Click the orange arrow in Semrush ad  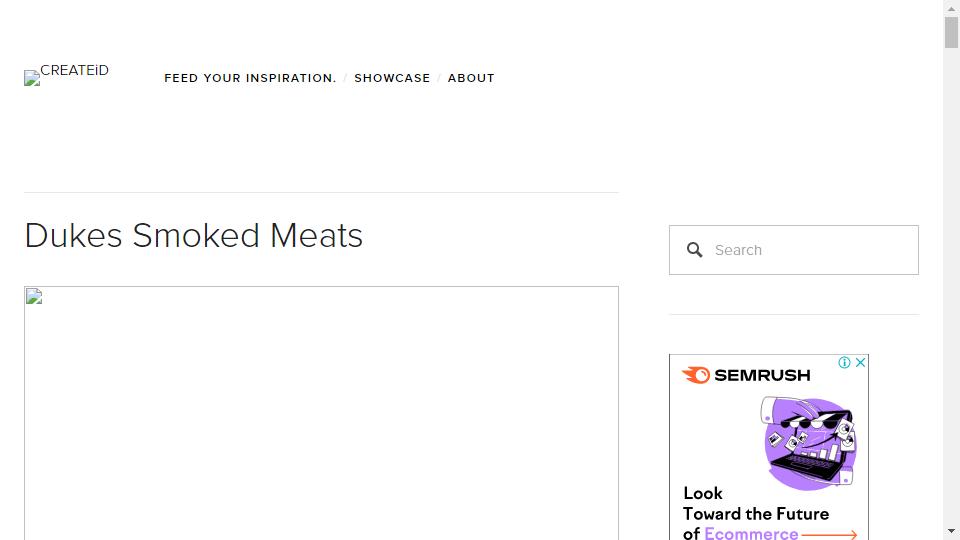click(x=830, y=534)
